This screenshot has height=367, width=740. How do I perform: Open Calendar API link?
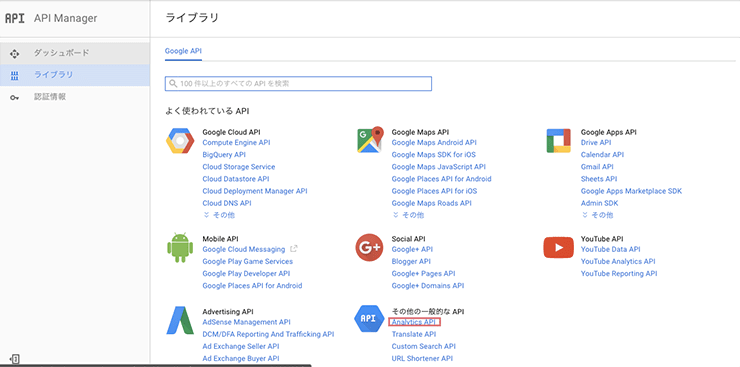[602, 155]
